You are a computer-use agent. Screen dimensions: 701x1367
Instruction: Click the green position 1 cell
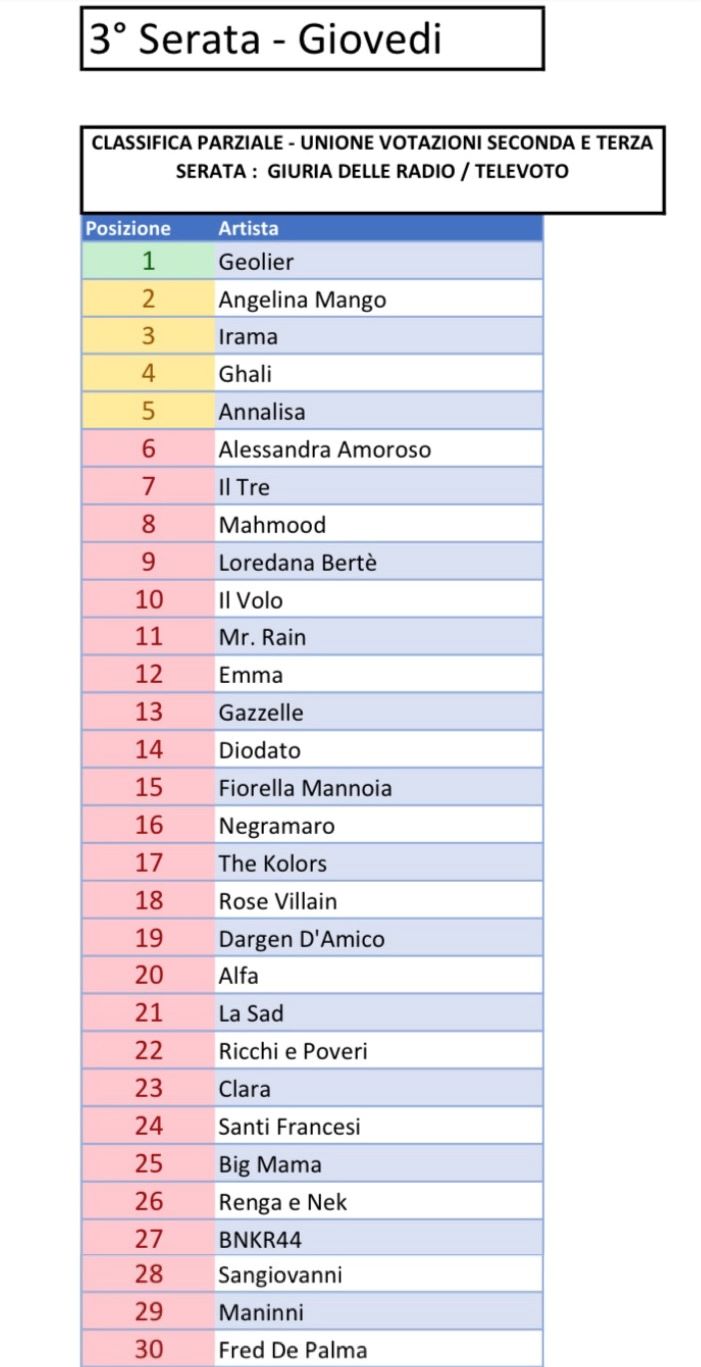(148, 262)
